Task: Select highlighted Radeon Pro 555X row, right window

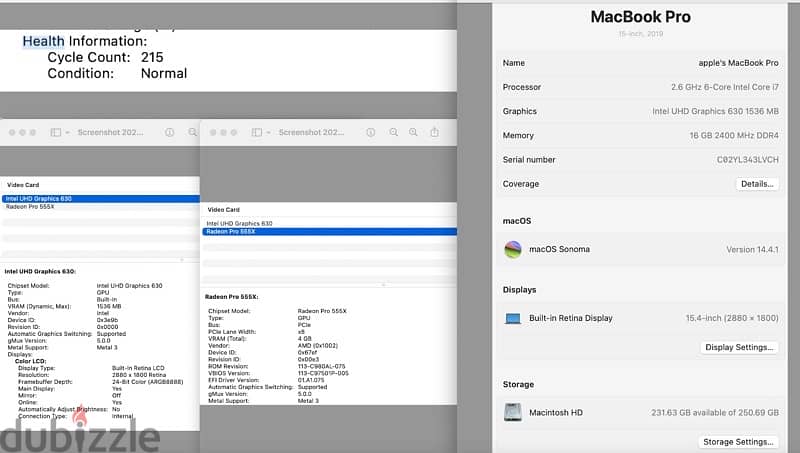Action: click(330, 232)
